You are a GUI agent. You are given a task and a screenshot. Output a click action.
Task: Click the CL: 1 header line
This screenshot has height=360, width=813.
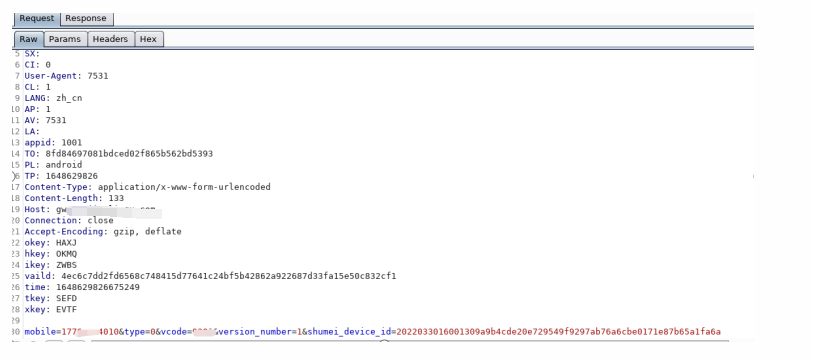click(x=37, y=87)
